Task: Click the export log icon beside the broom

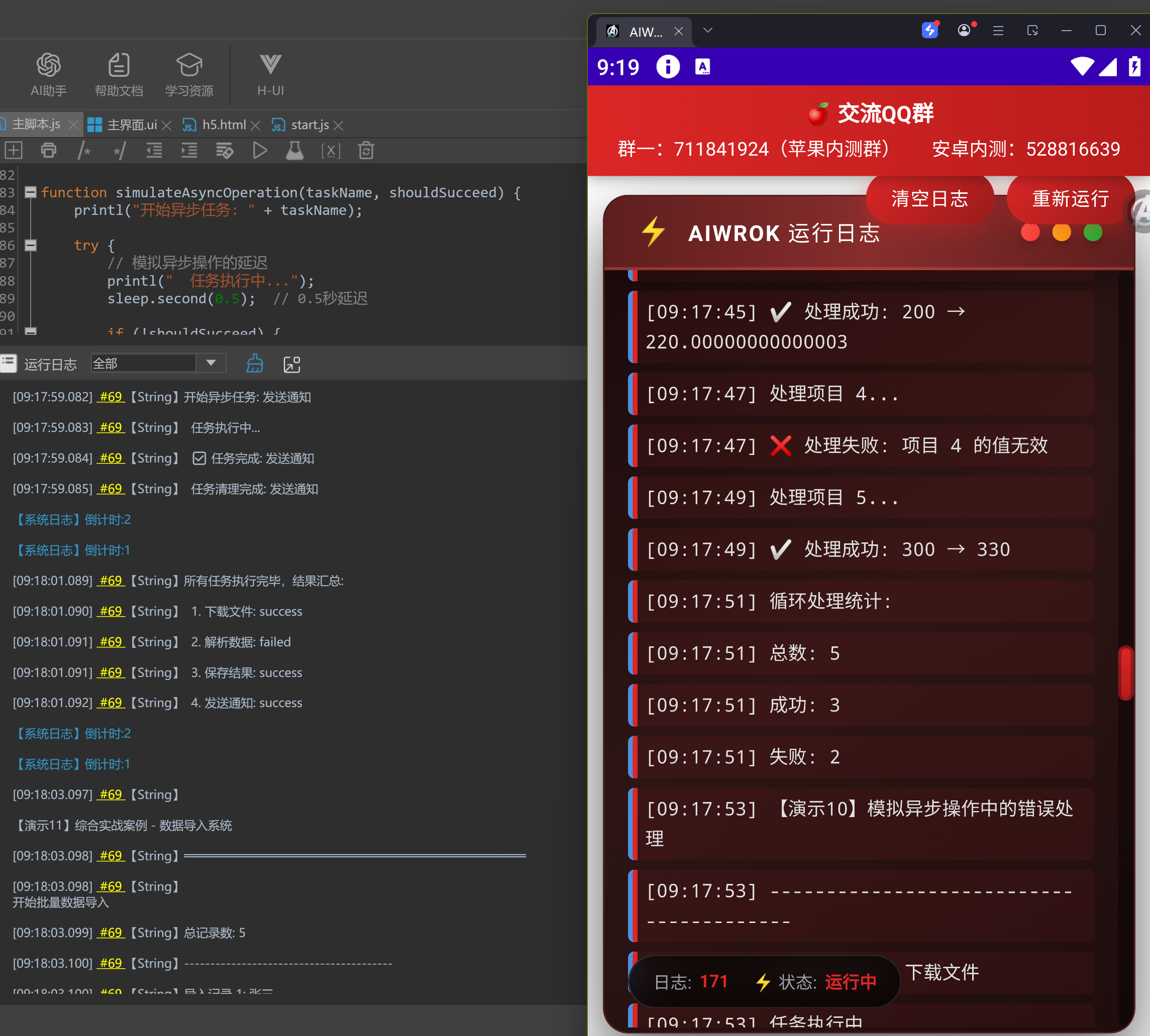Action: point(291,364)
